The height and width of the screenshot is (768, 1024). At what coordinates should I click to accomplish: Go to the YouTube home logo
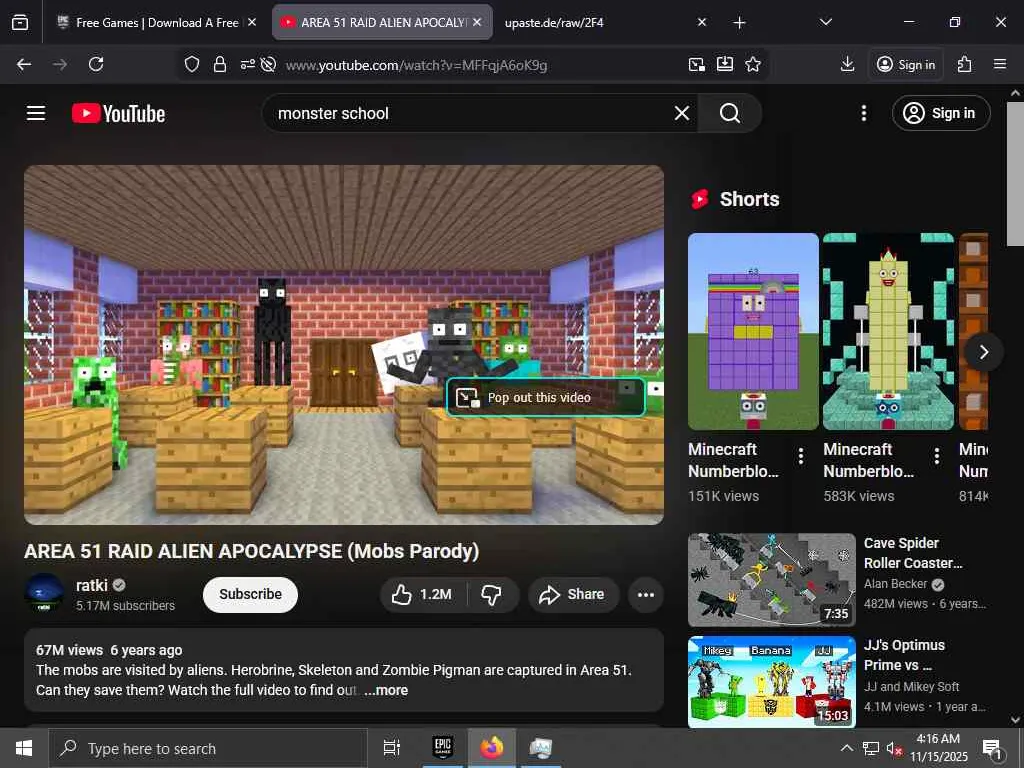(118, 114)
